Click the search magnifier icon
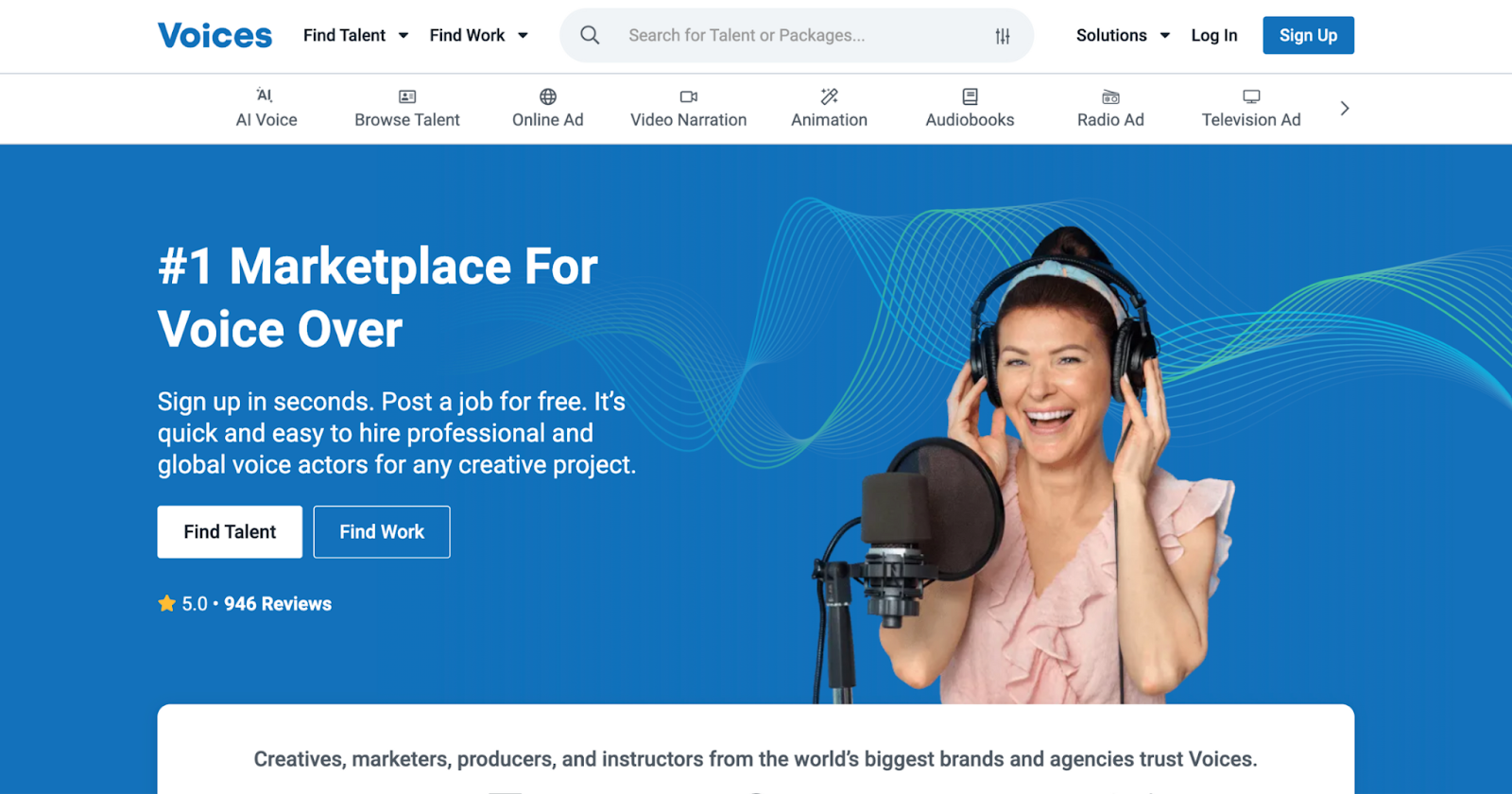The image size is (1512, 794). (590, 35)
